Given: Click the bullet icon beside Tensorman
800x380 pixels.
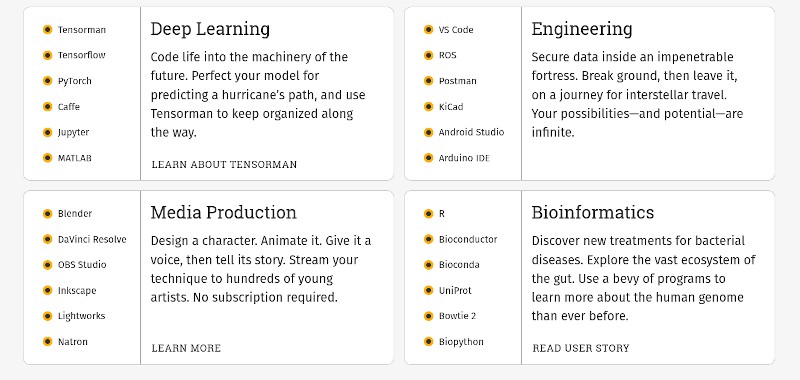Looking at the screenshot, I should [47, 30].
